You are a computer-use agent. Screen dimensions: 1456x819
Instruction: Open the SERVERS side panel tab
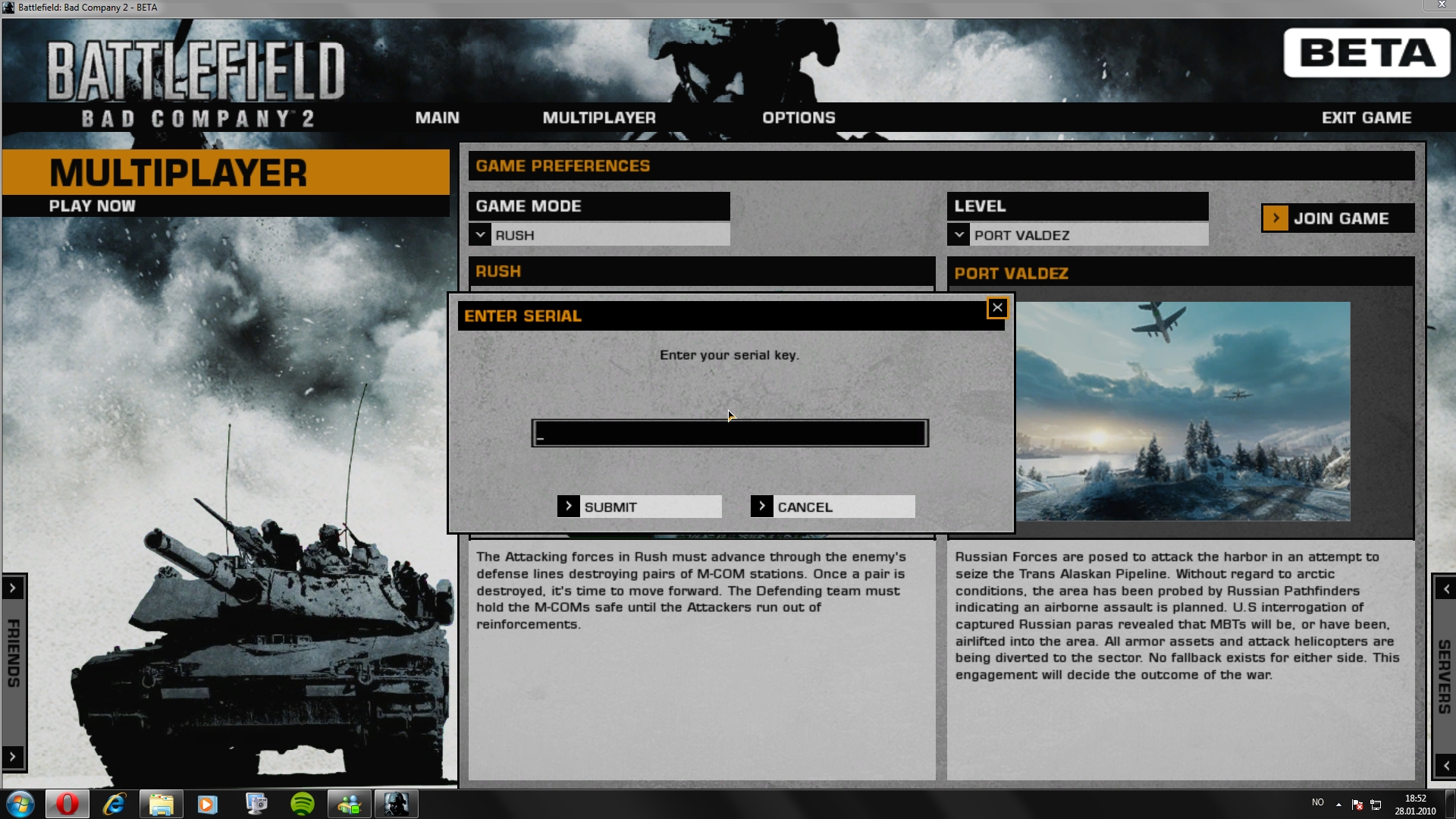(x=1444, y=676)
